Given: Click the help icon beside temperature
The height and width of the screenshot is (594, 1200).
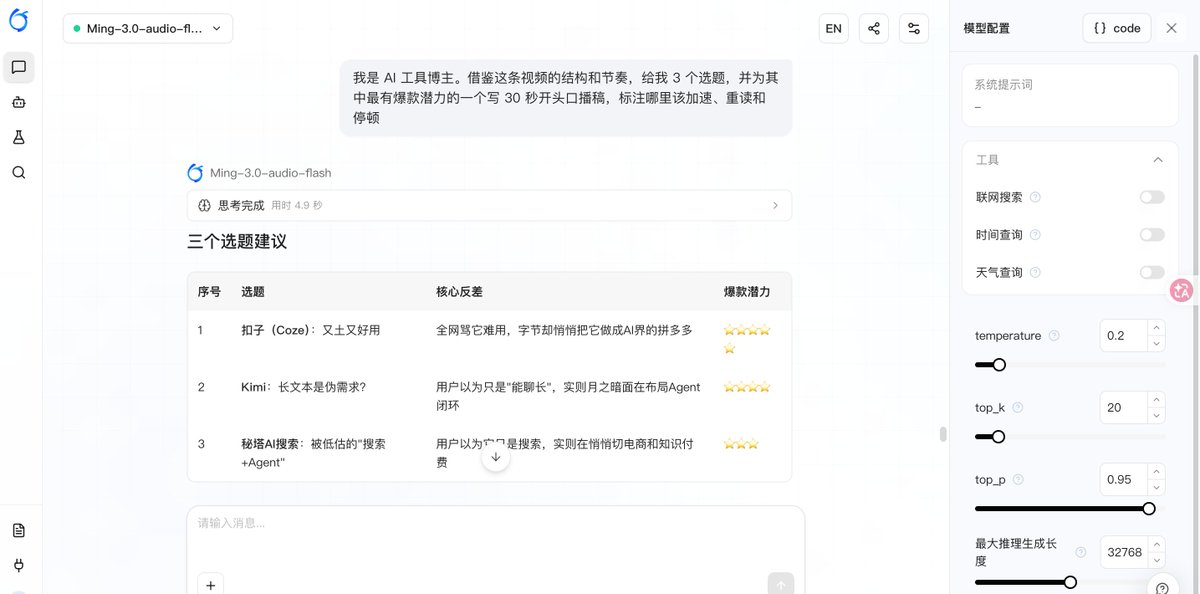Looking at the screenshot, I should coord(1054,336).
